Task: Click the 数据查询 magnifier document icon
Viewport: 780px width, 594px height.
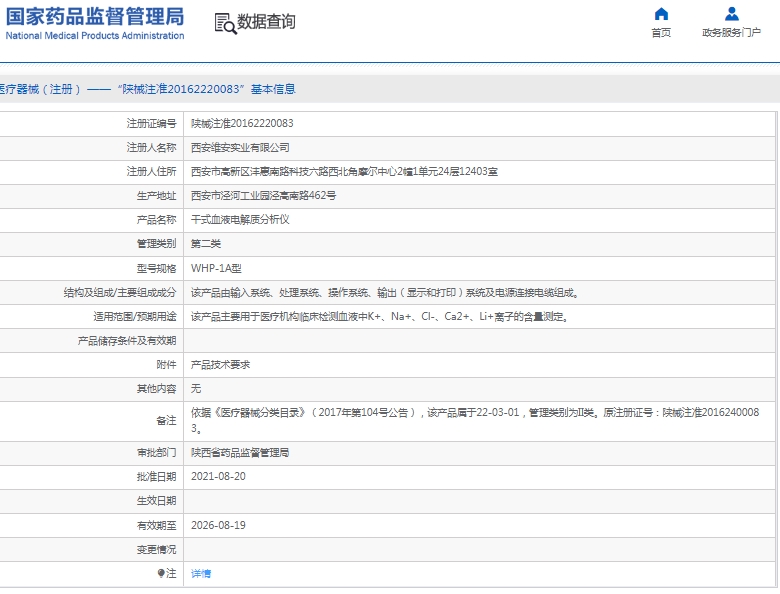Action: coord(225,23)
